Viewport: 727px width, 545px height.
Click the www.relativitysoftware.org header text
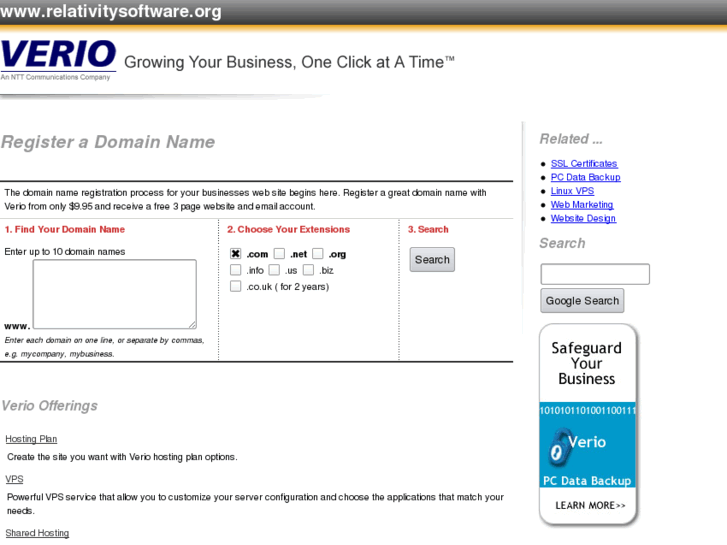pyautogui.click(x=111, y=11)
